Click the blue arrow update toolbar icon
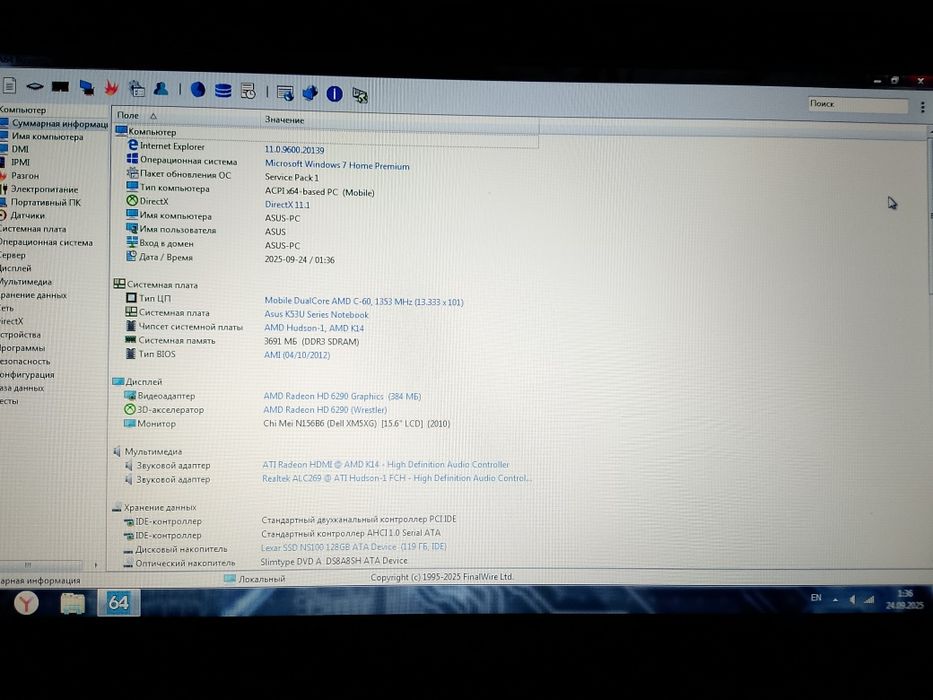Viewport: 933px width, 700px height. (x=310, y=93)
